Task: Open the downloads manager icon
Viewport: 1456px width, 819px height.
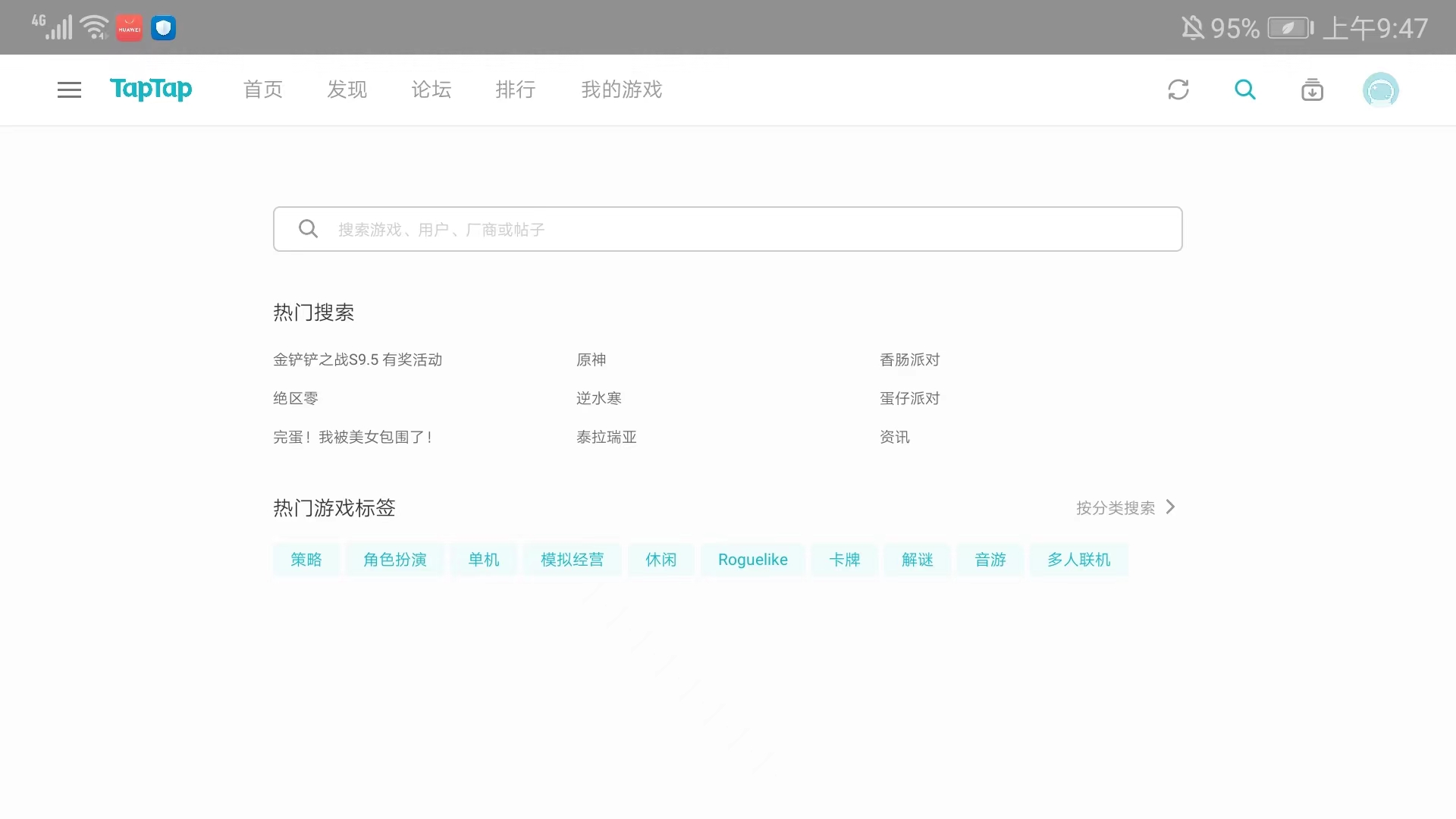Action: pos(1312,89)
